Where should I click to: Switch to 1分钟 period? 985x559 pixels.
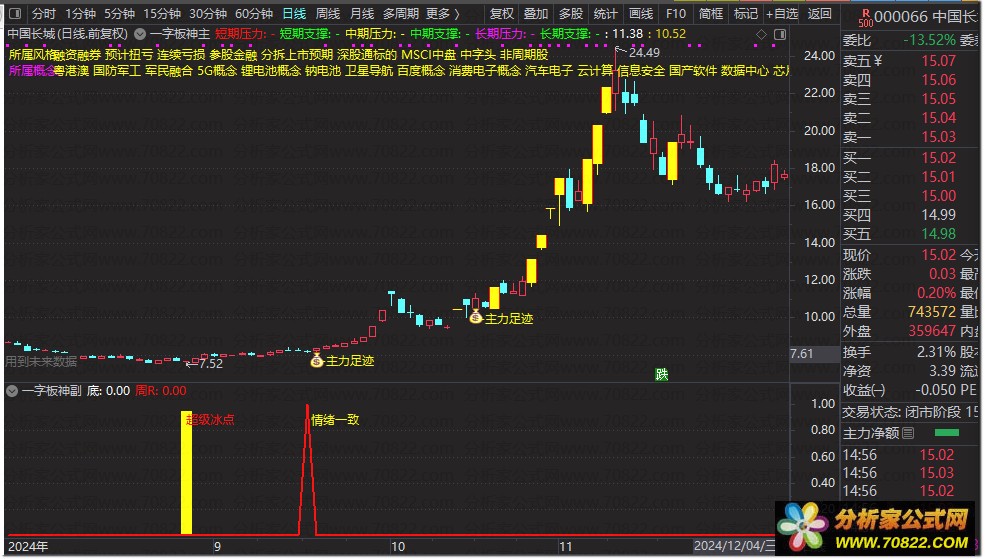(80, 13)
